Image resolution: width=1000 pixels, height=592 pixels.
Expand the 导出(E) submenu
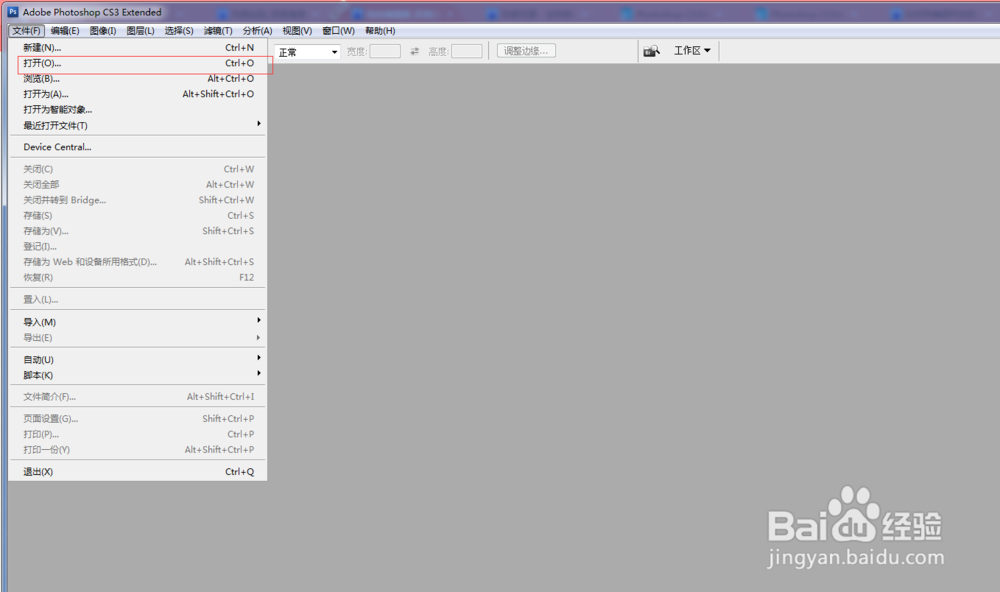tap(138, 337)
